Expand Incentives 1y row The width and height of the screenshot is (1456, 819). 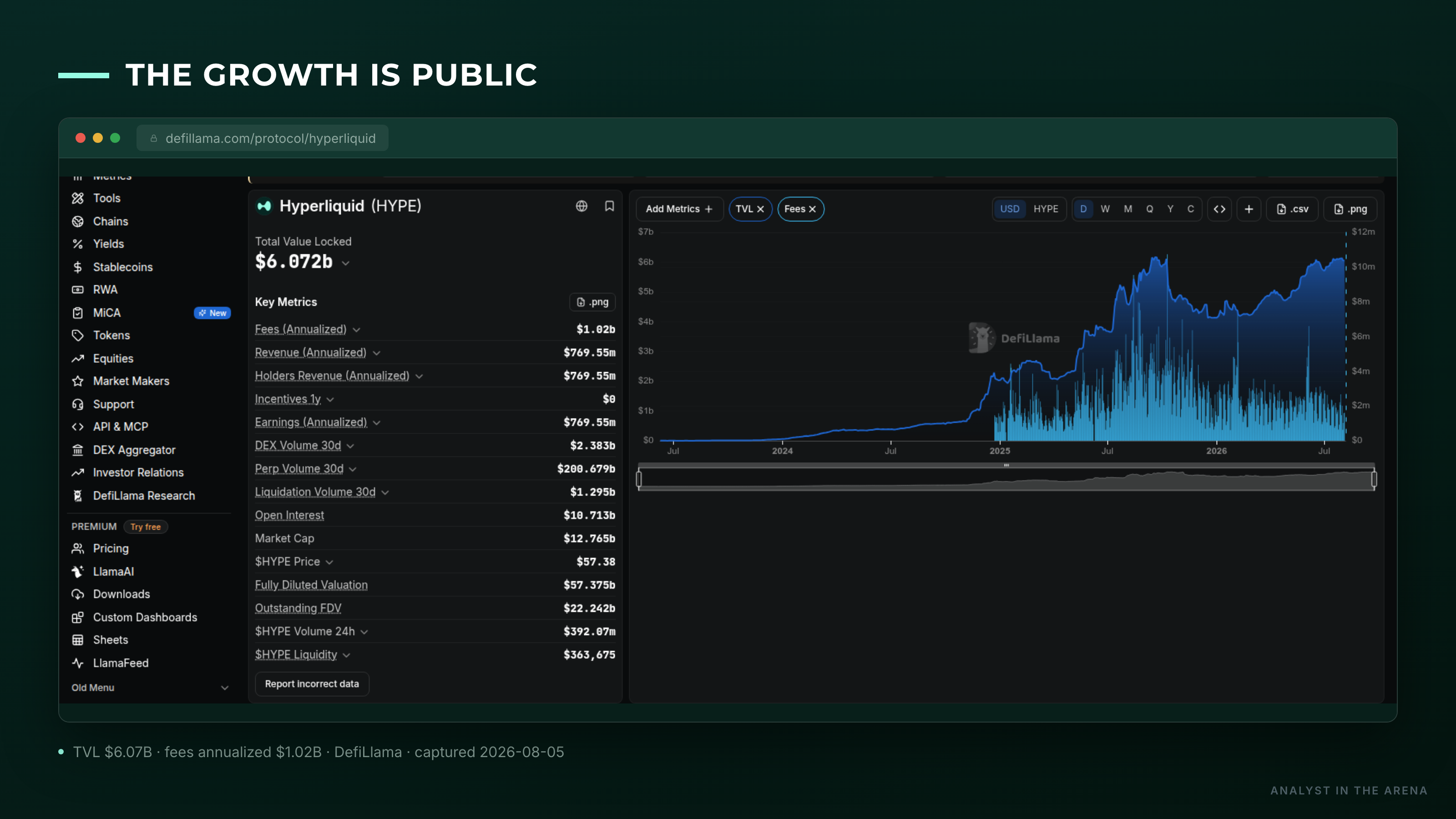tap(331, 399)
